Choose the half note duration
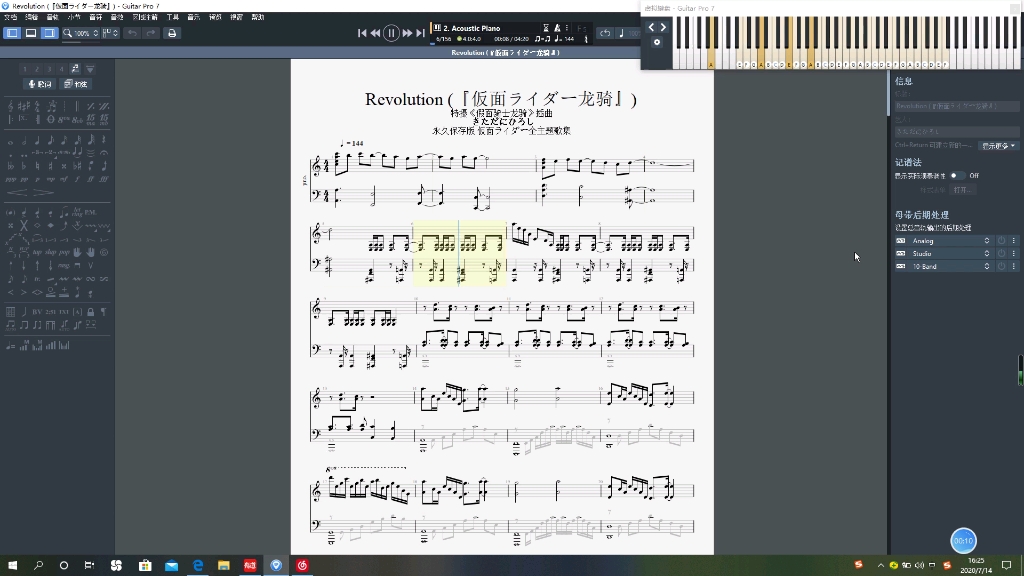 (x=24, y=141)
